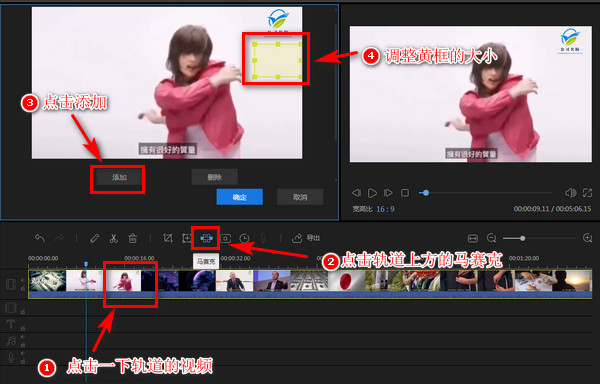This screenshot has height=384, width=600.
Task: Click the mosaic dialog vertical scrollbar
Action: 336,82
